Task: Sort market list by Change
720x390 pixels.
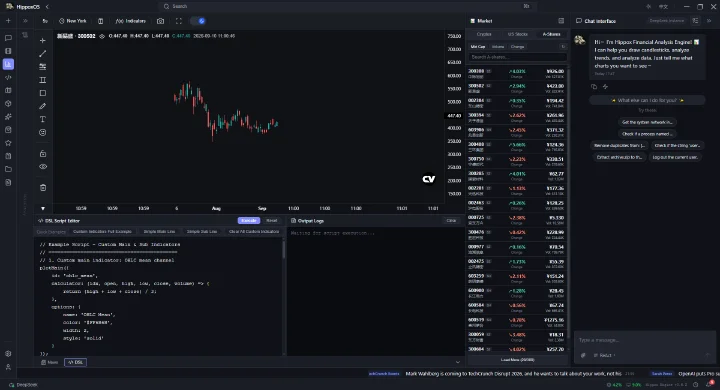Action: 518,47
